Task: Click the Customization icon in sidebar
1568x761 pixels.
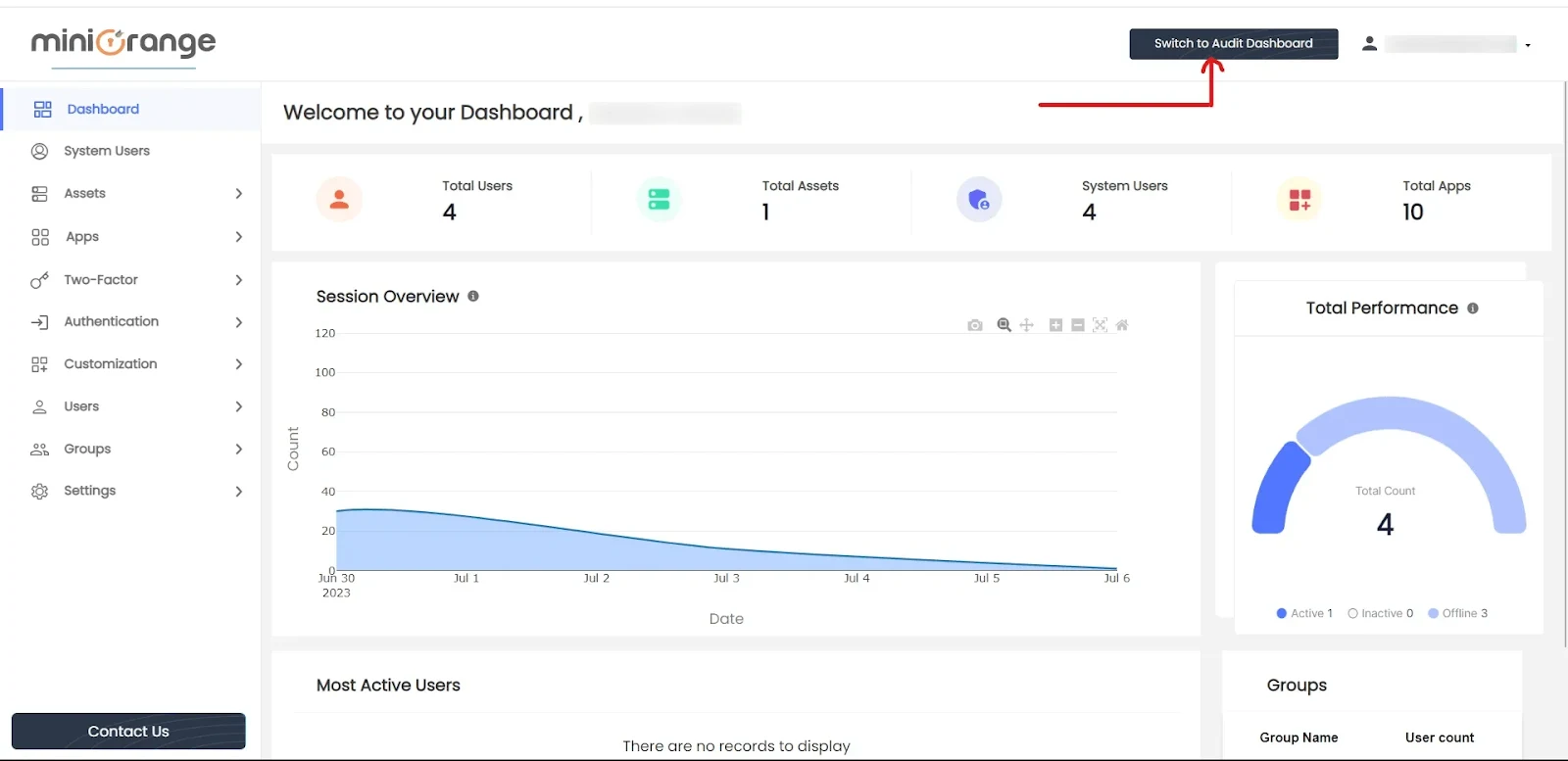Action: click(39, 364)
